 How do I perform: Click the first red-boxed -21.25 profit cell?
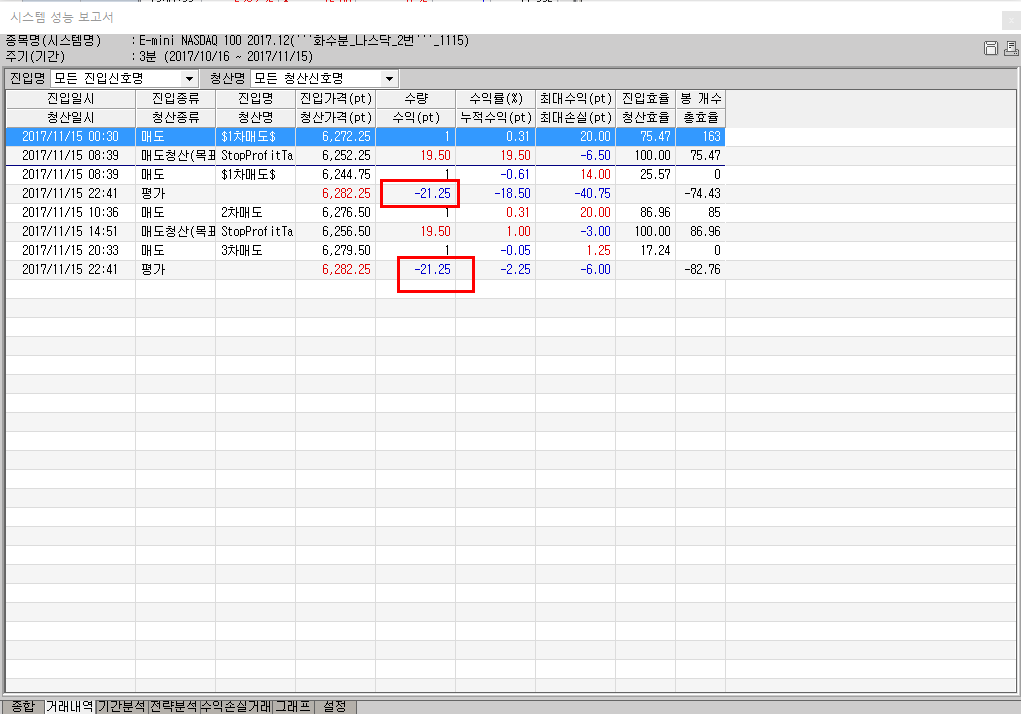(419, 193)
